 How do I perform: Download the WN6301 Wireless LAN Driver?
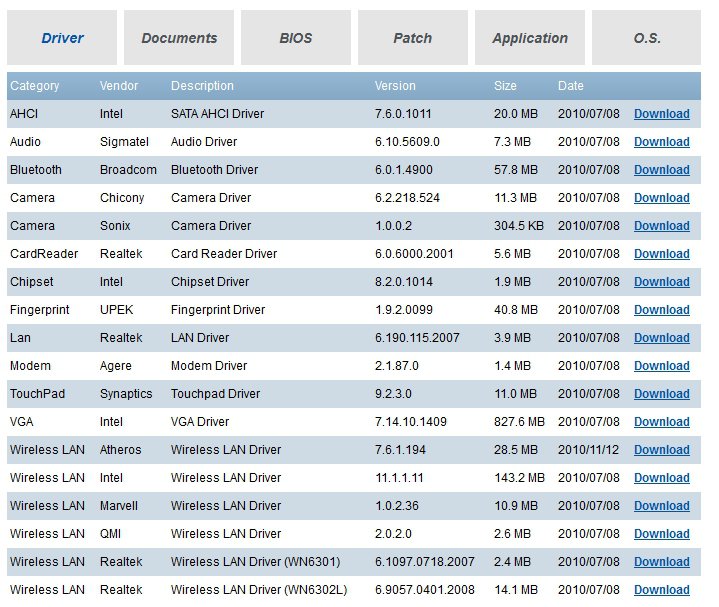(662, 561)
